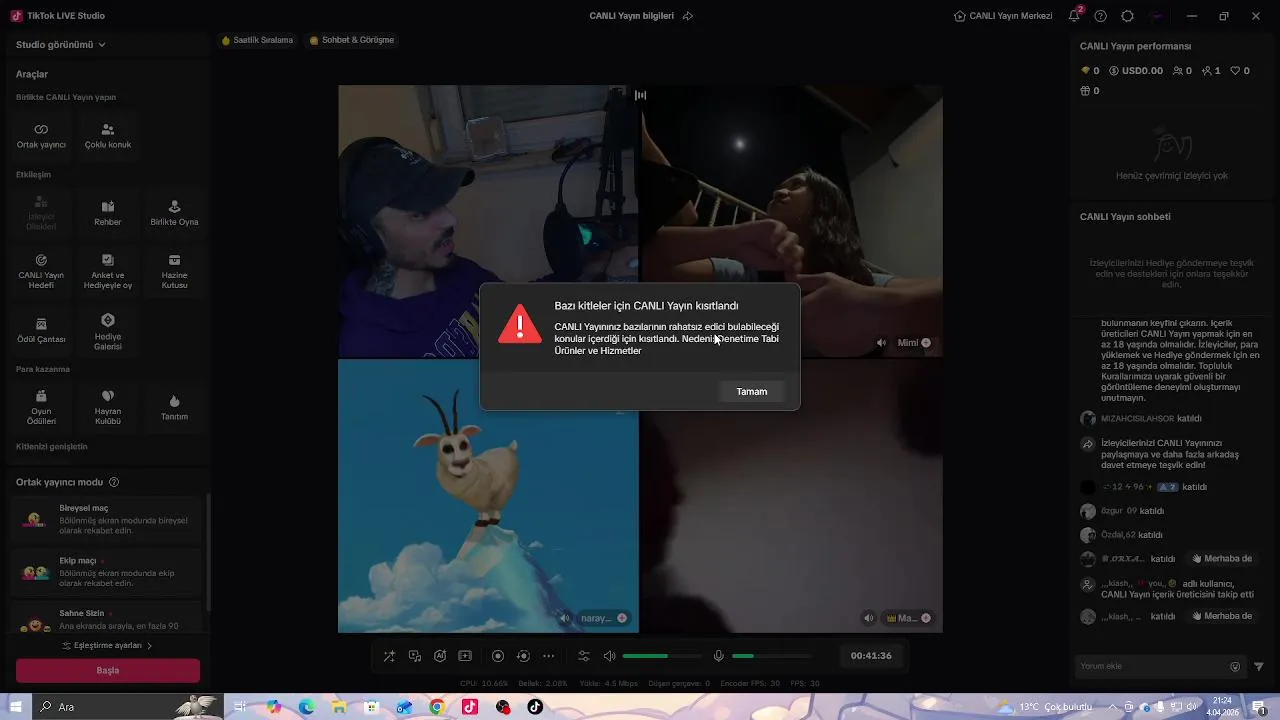Open the Çoklu konuk multi-guest tool
The width and height of the screenshot is (1280, 720).
(108, 136)
